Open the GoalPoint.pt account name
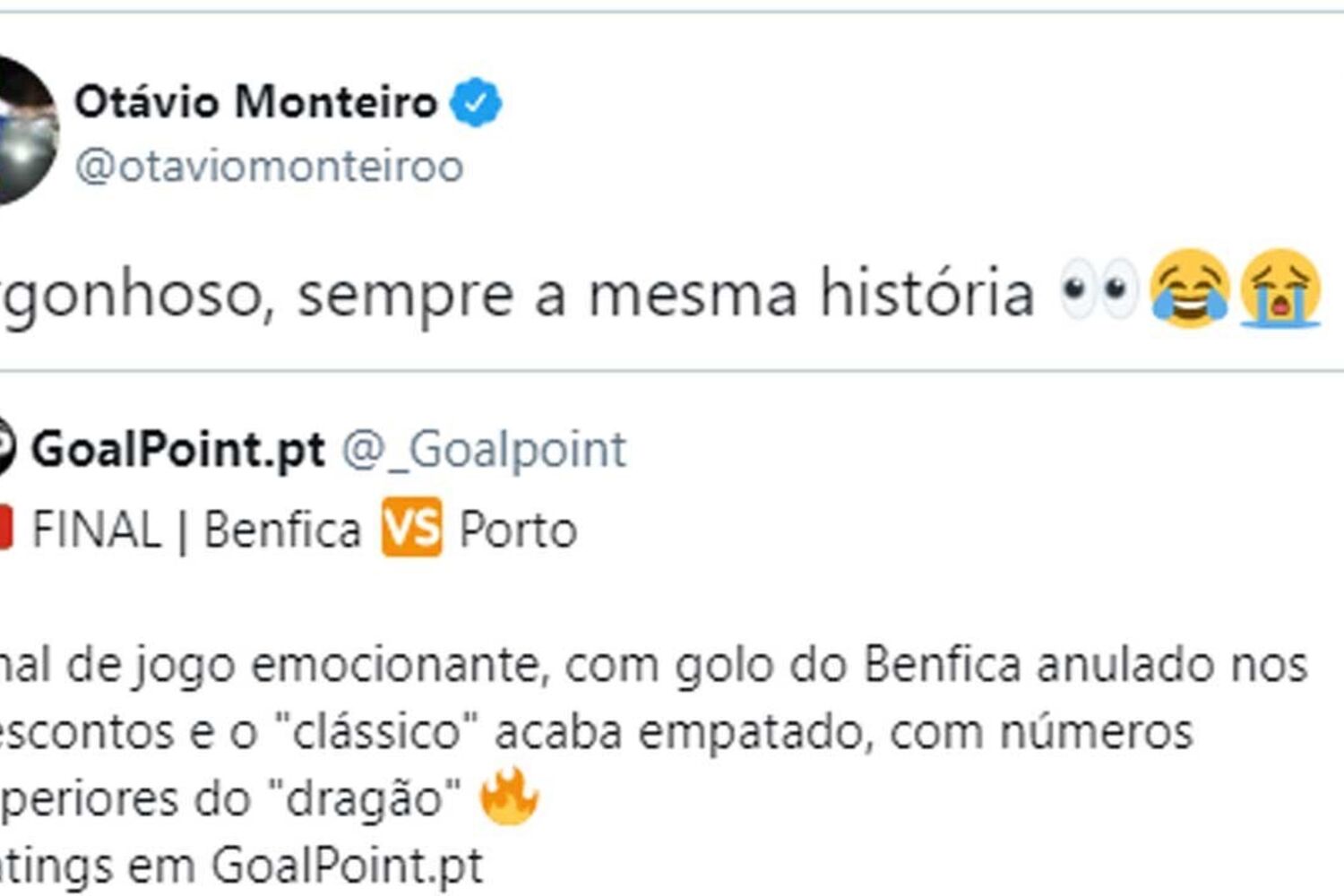Viewport: 1344px width, 896px height. click(178, 449)
